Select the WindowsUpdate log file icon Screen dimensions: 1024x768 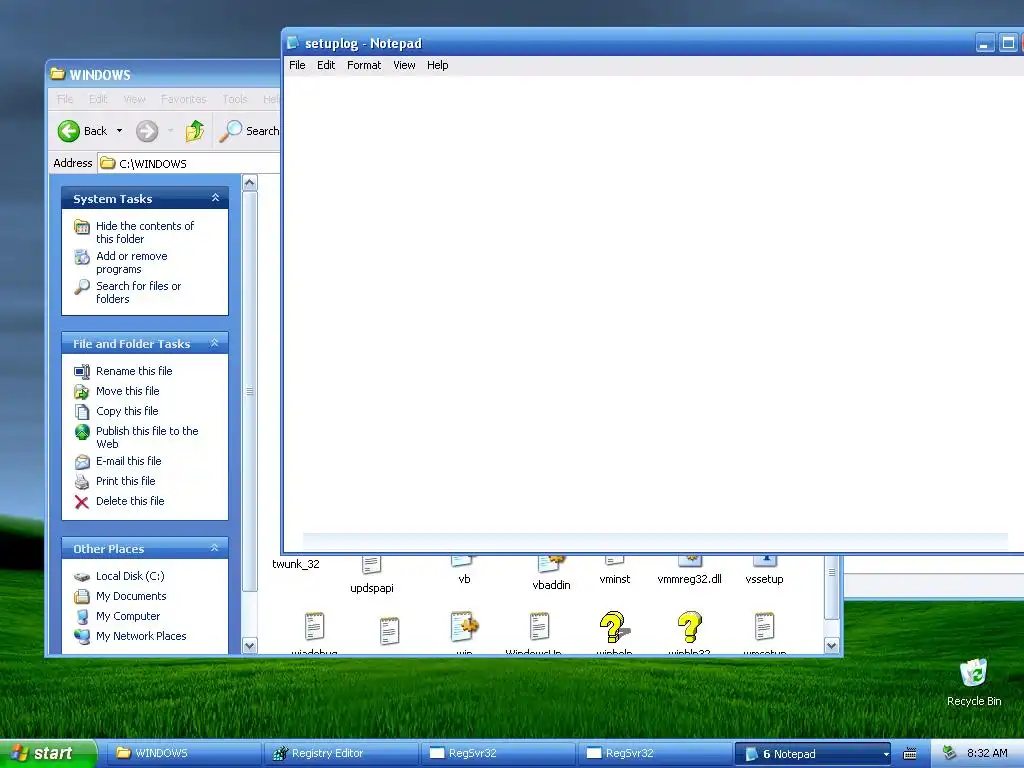pos(539,627)
